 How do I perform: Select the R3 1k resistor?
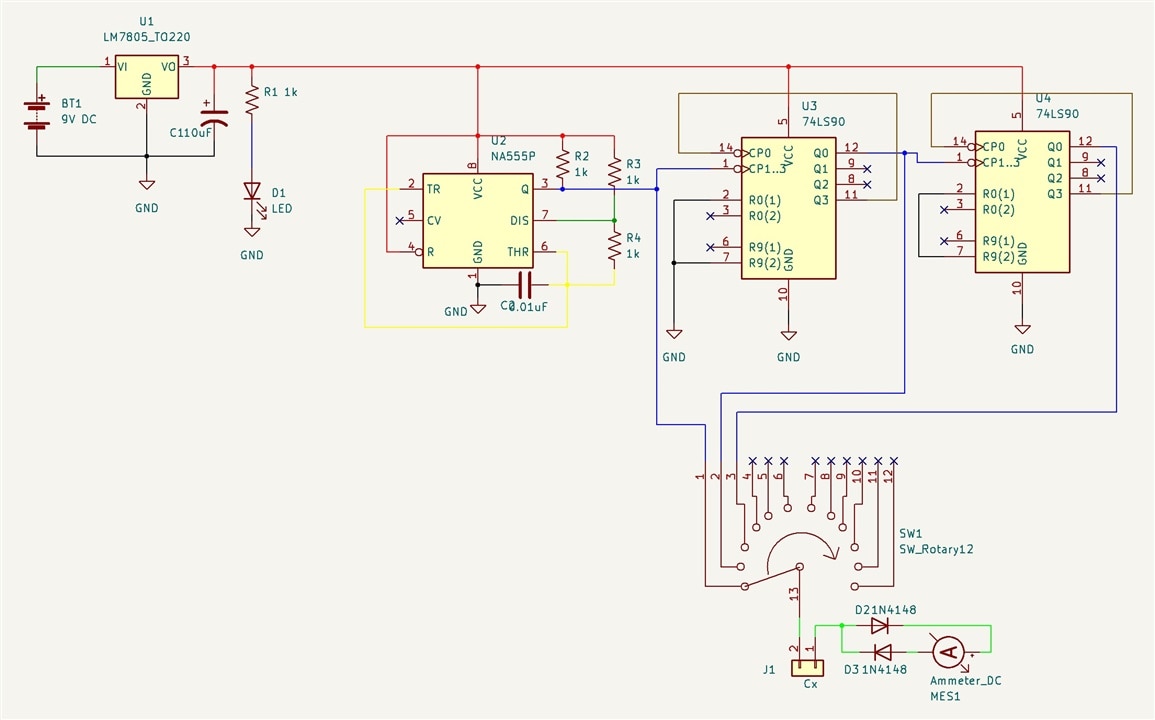pos(614,170)
